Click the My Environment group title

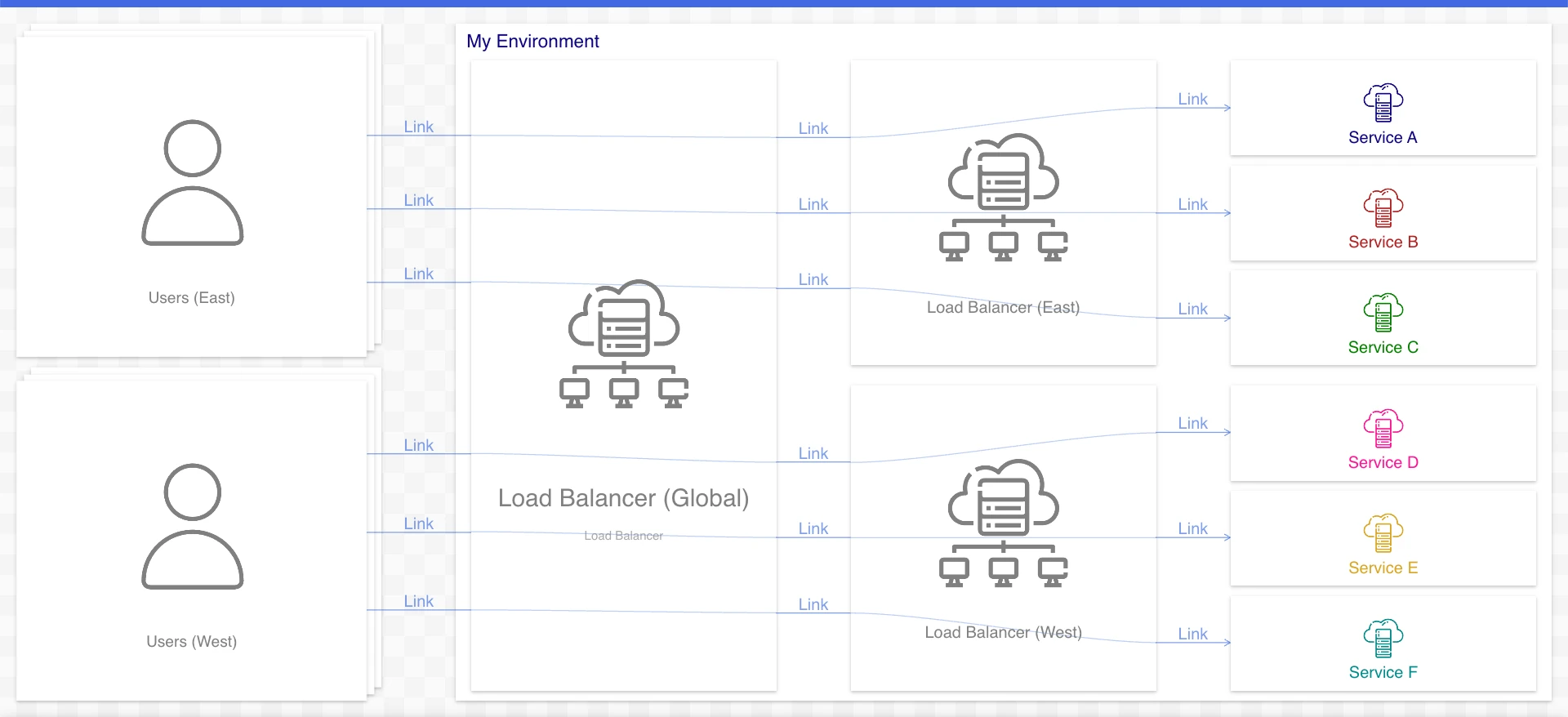532,42
